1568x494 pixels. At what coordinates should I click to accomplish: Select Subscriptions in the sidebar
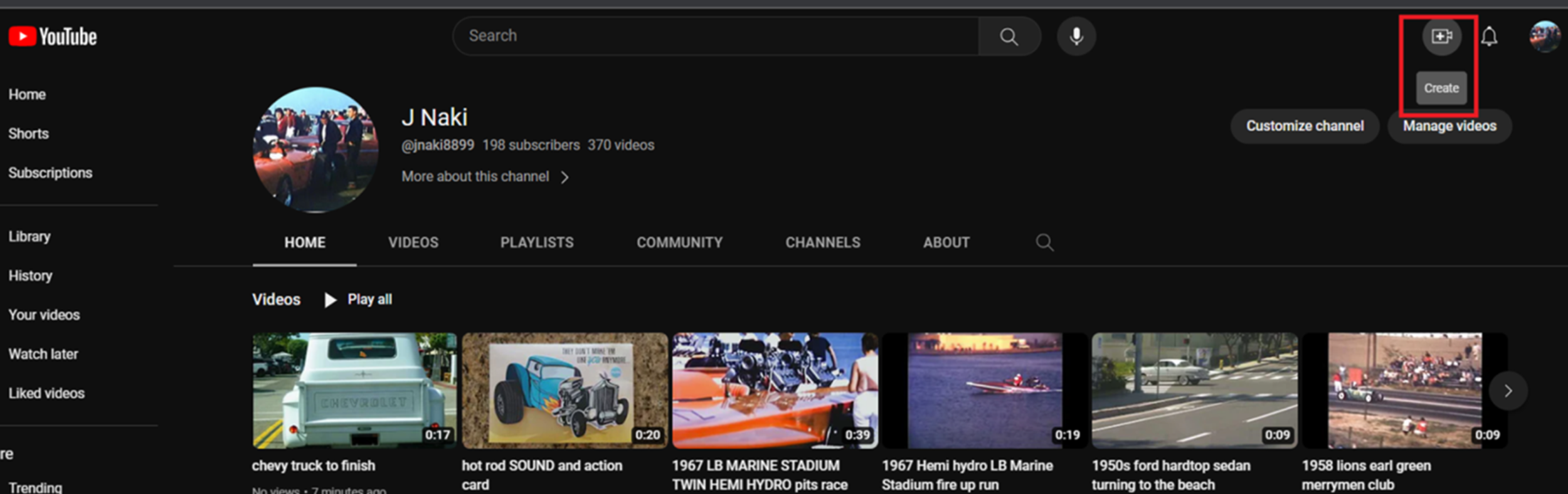[x=50, y=173]
